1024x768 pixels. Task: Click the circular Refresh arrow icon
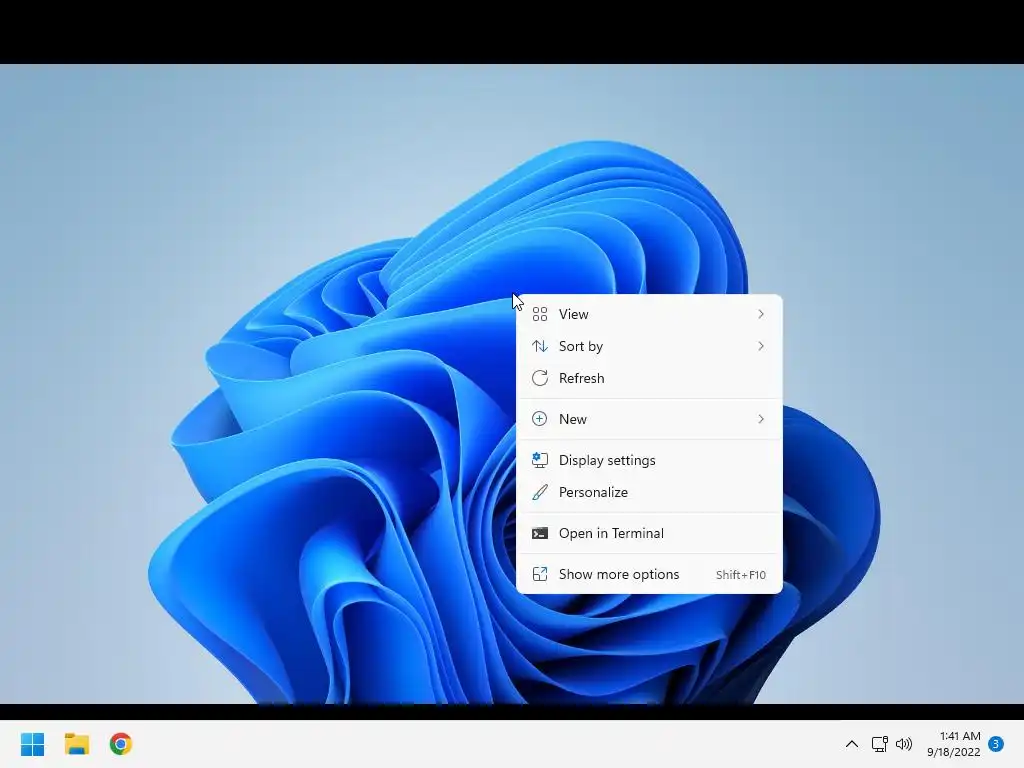pyautogui.click(x=539, y=378)
